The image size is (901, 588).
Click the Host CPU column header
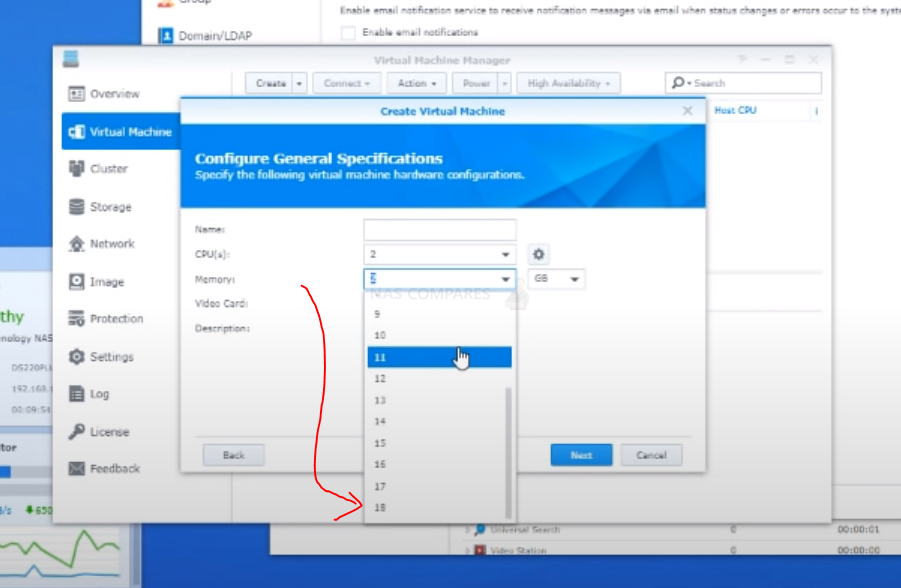tap(736, 110)
